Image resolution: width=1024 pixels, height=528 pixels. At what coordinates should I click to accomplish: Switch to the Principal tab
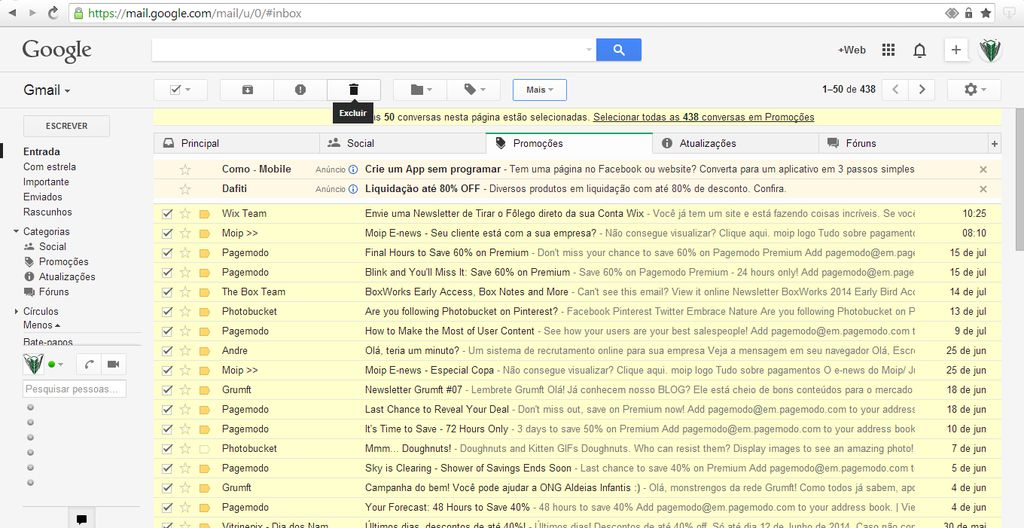[x=236, y=143]
